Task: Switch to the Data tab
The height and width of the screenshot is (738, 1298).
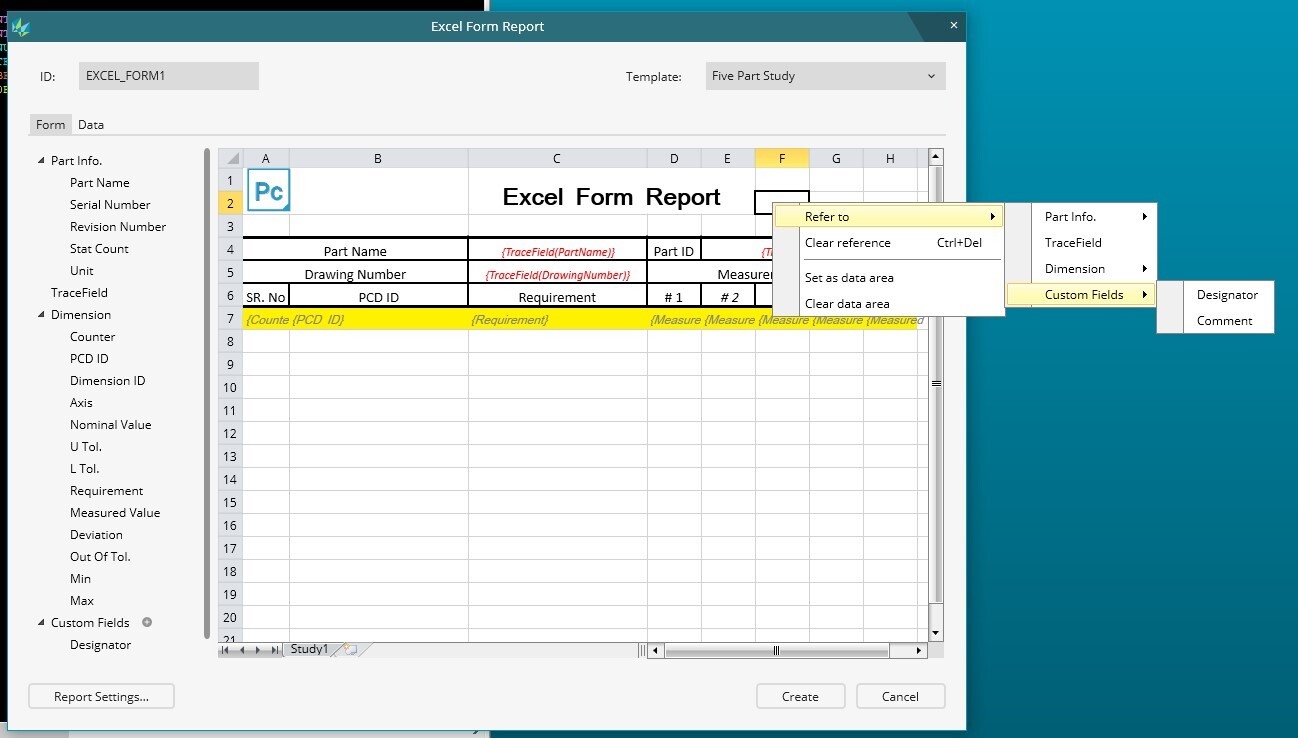Action: pyautogui.click(x=91, y=125)
